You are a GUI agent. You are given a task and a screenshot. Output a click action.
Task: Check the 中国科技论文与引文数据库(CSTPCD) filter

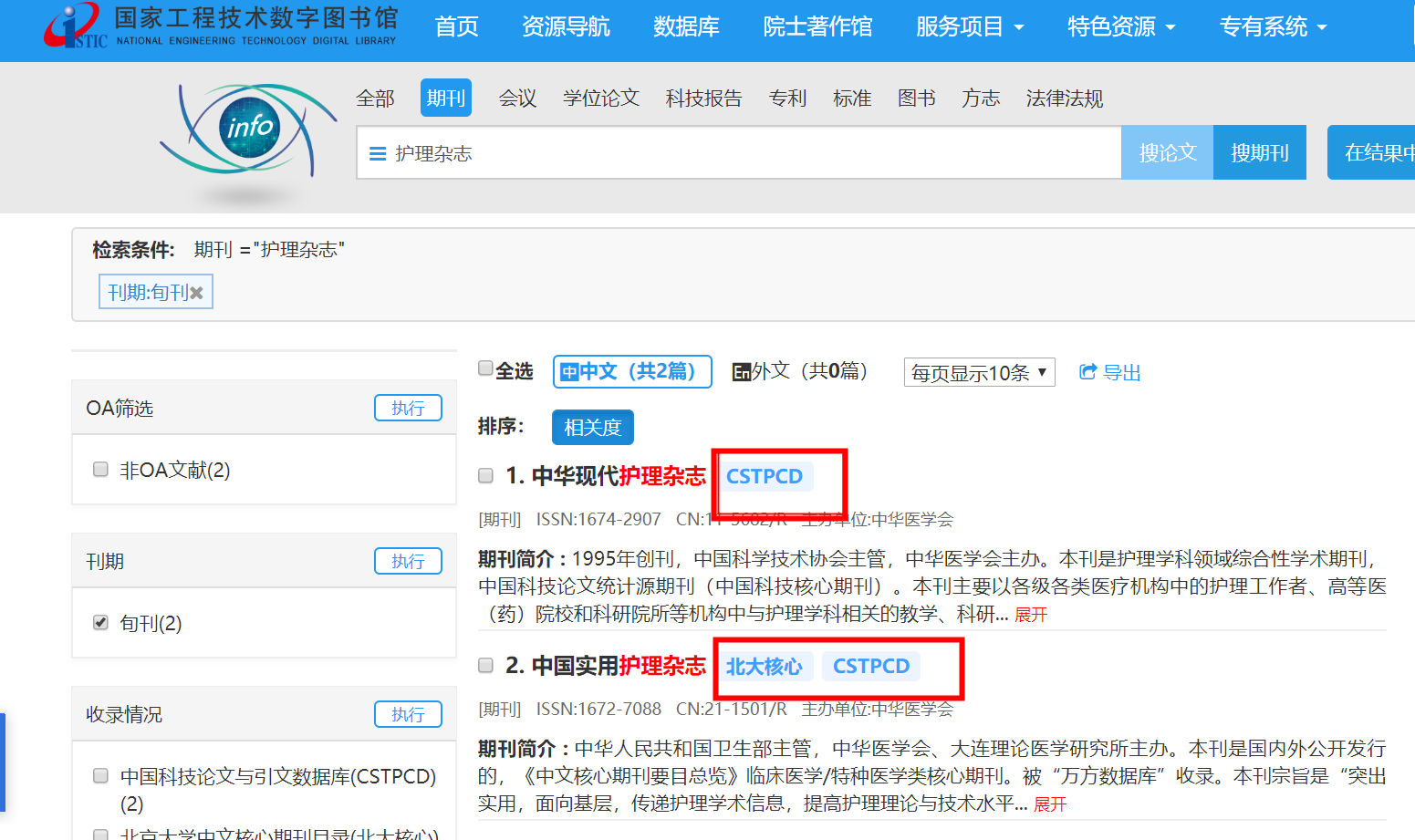pos(100,776)
